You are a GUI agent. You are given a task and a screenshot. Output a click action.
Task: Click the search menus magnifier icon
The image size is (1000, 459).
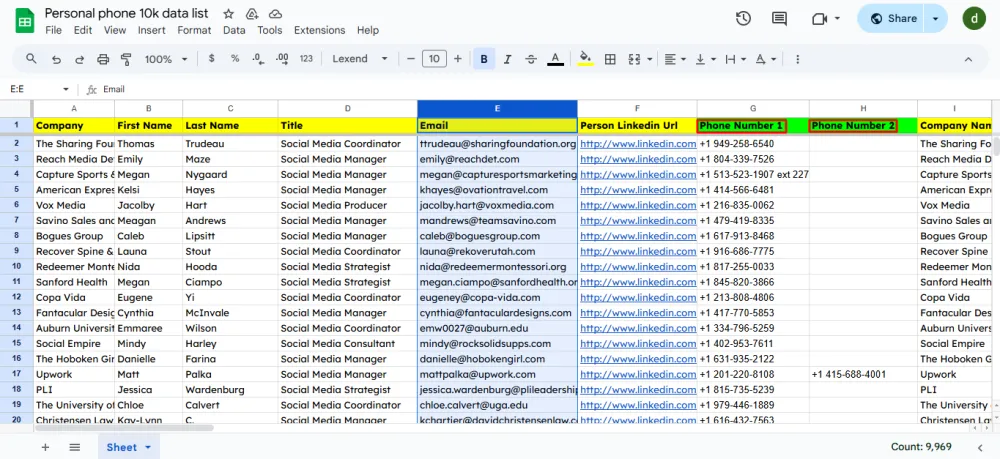point(31,59)
